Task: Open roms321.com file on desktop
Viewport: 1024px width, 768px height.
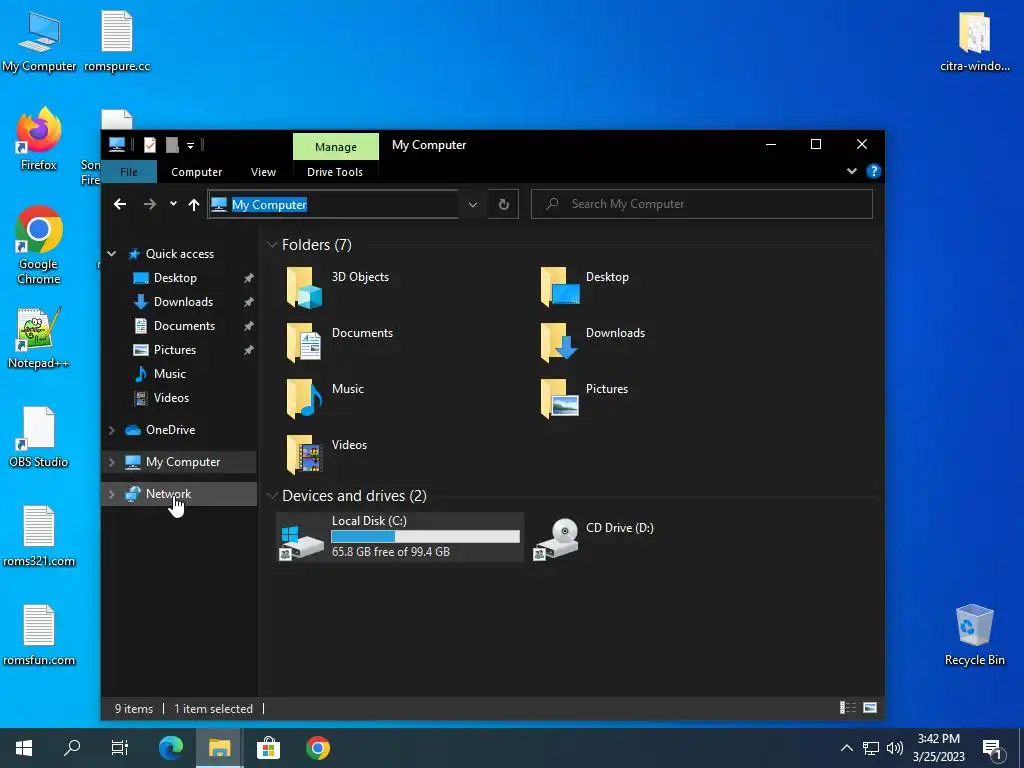Action: 39,536
